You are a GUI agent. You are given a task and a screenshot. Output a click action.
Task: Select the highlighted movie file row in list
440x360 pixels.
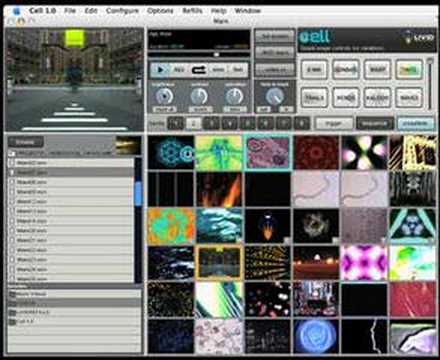pyautogui.click(x=71, y=172)
